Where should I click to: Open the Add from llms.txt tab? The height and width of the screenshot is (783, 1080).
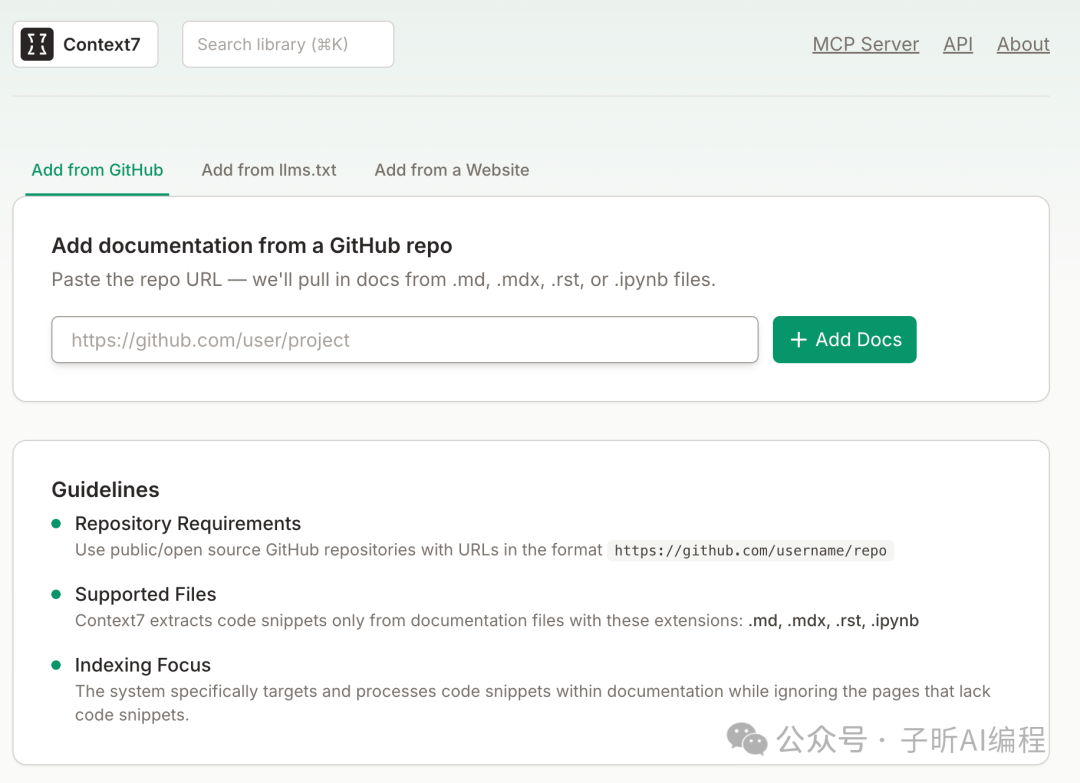pos(269,170)
